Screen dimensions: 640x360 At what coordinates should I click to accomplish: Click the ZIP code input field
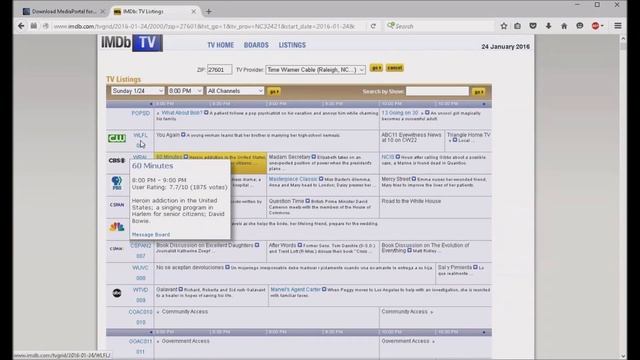[x=220, y=70]
